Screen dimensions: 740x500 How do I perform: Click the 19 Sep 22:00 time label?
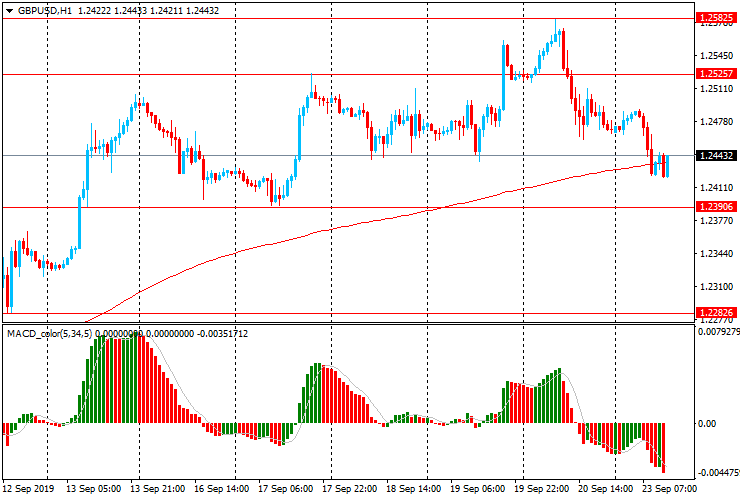point(541,489)
